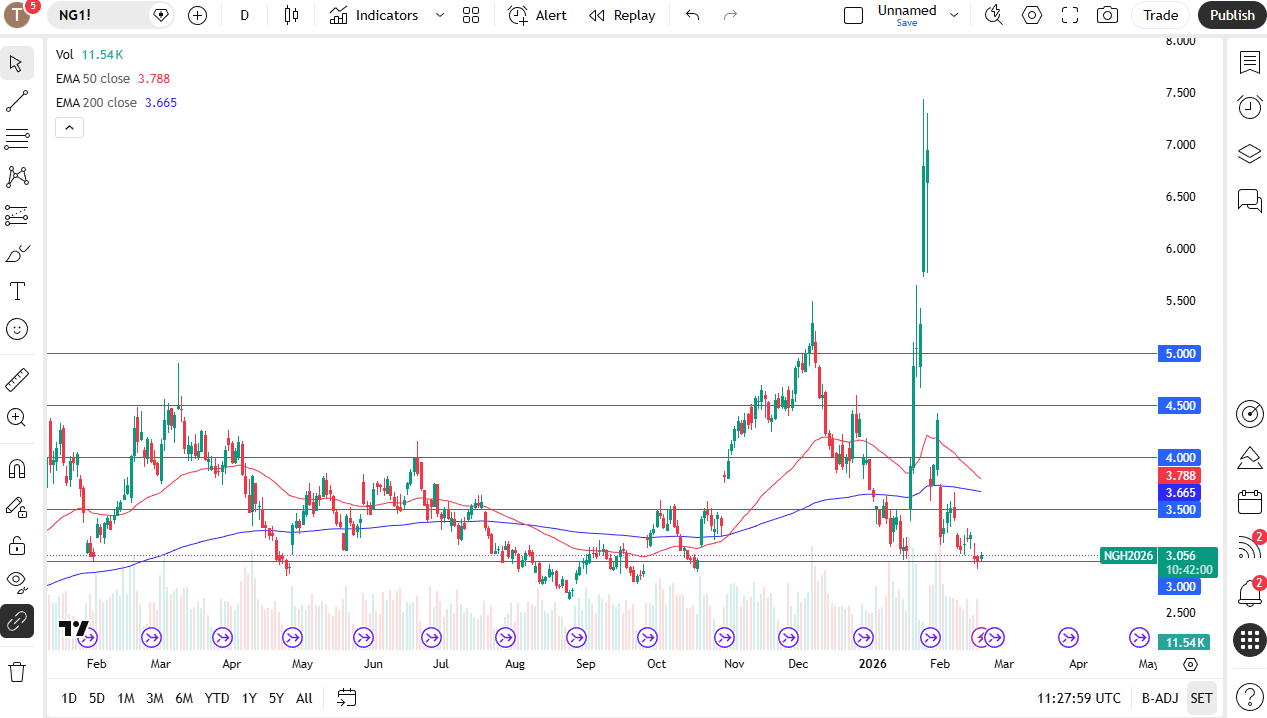The width and height of the screenshot is (1267, 718).
Task: Open the chats panel
Action: click(x=1249, y=200)
